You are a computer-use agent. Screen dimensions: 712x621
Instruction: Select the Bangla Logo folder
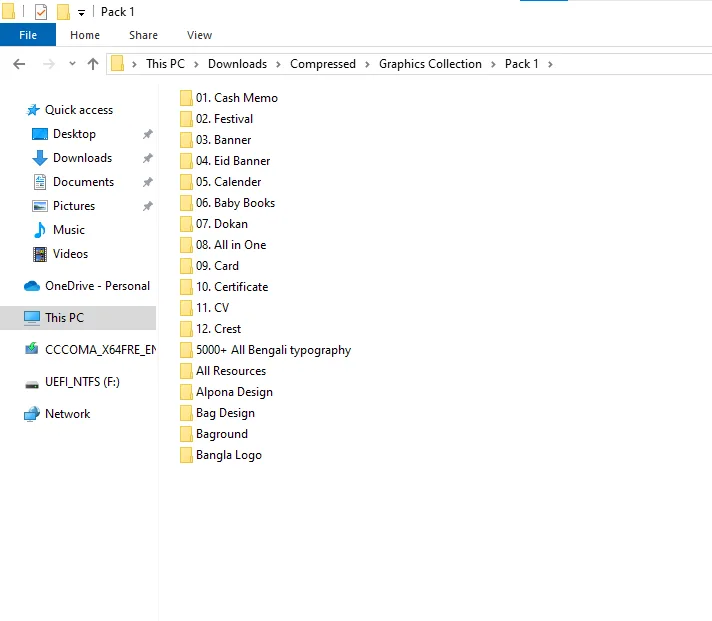pyautogui.click(x=228, y=455)
